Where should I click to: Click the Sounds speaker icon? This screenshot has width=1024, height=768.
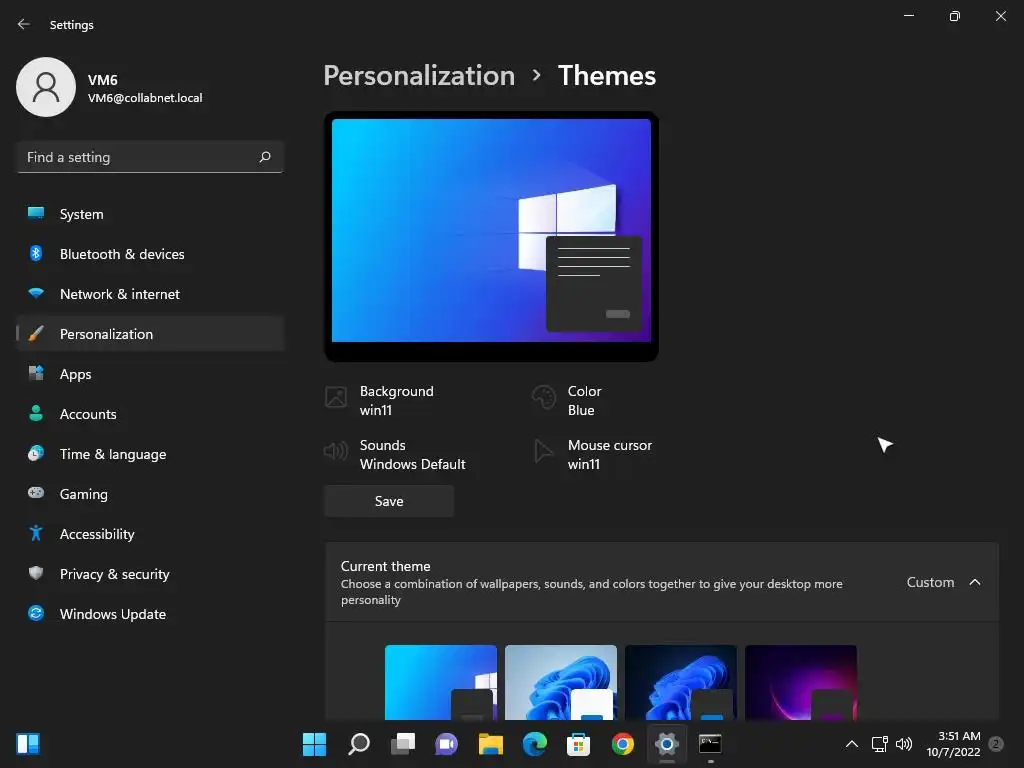click(x=336, y=451)
